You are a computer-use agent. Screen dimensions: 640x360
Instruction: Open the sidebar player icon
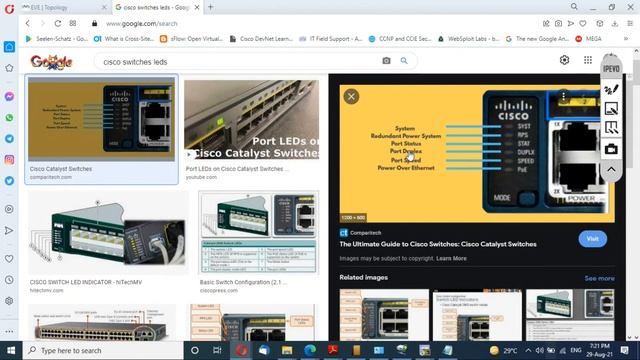coord(9,209)
